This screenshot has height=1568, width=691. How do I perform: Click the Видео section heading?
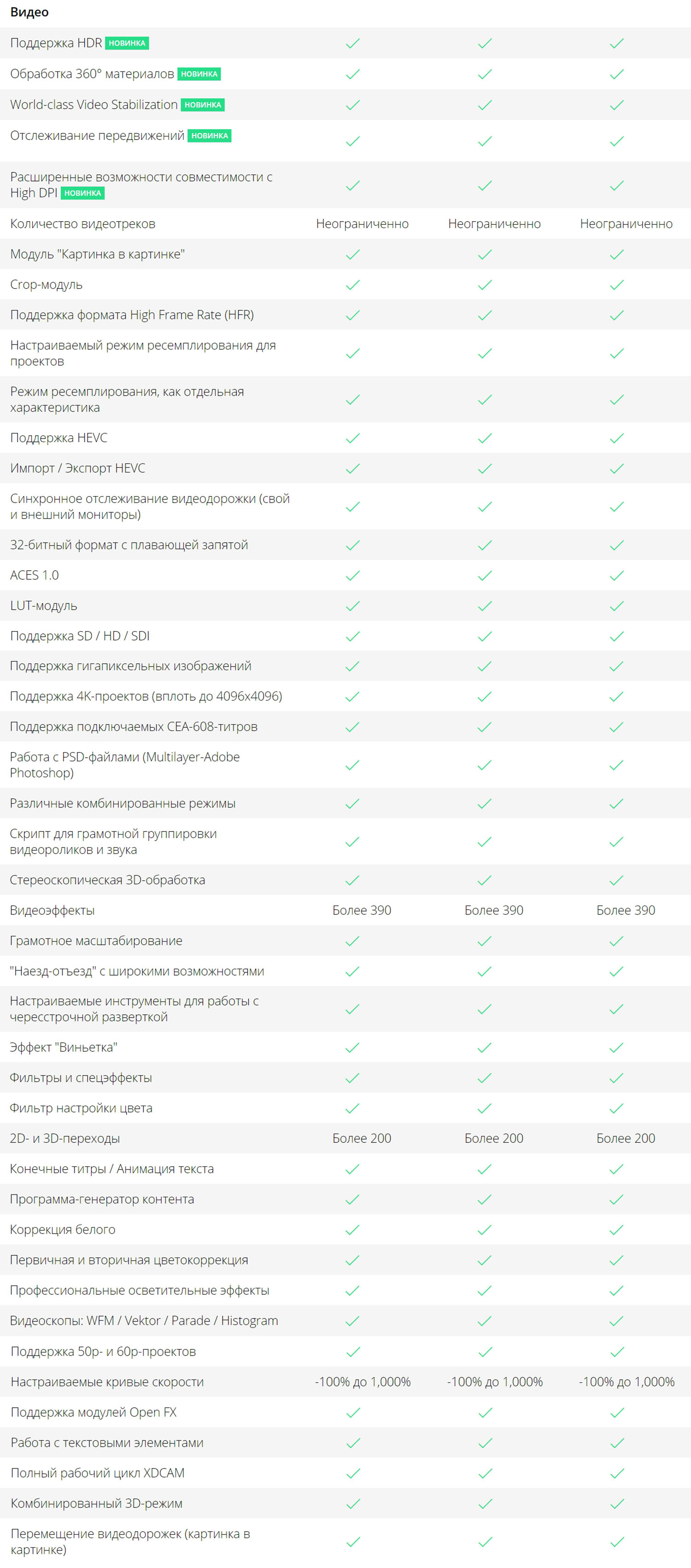pyautogui.click(x=29, y=12)
